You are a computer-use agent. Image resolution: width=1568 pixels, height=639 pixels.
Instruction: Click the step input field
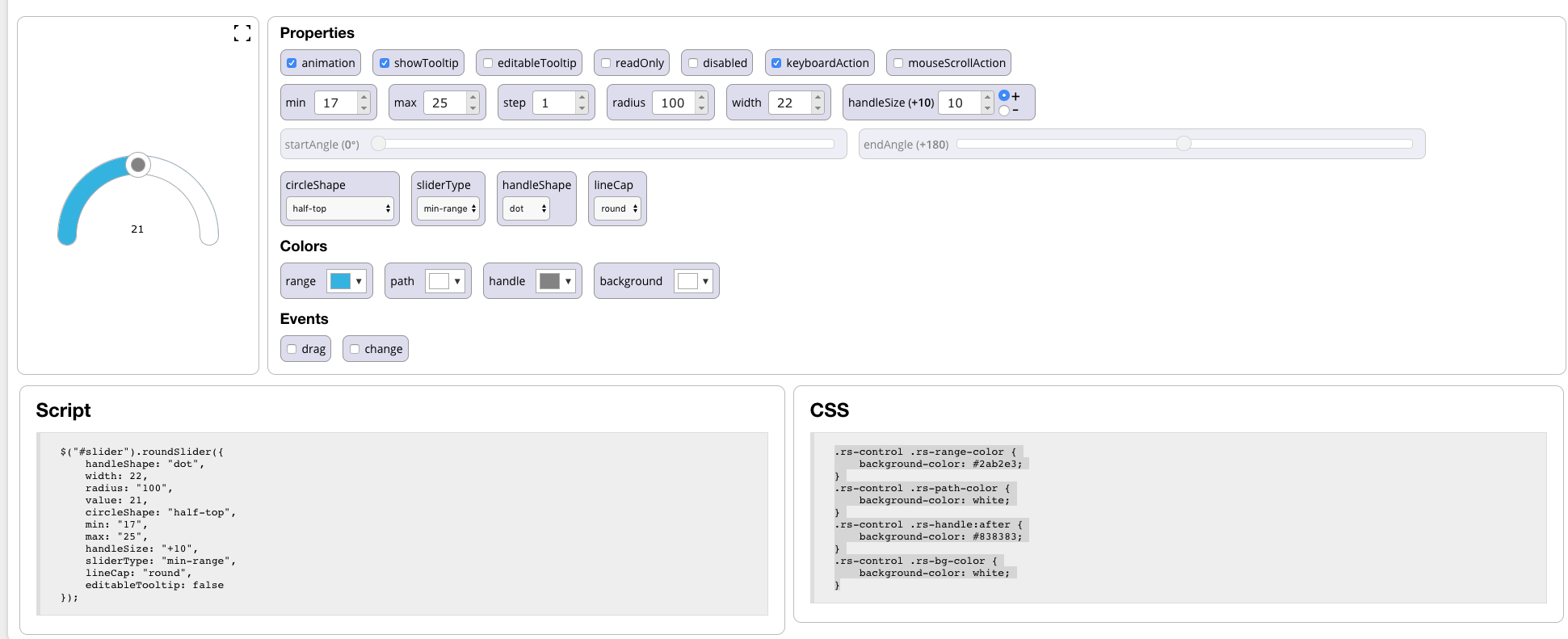click(553, 103)
